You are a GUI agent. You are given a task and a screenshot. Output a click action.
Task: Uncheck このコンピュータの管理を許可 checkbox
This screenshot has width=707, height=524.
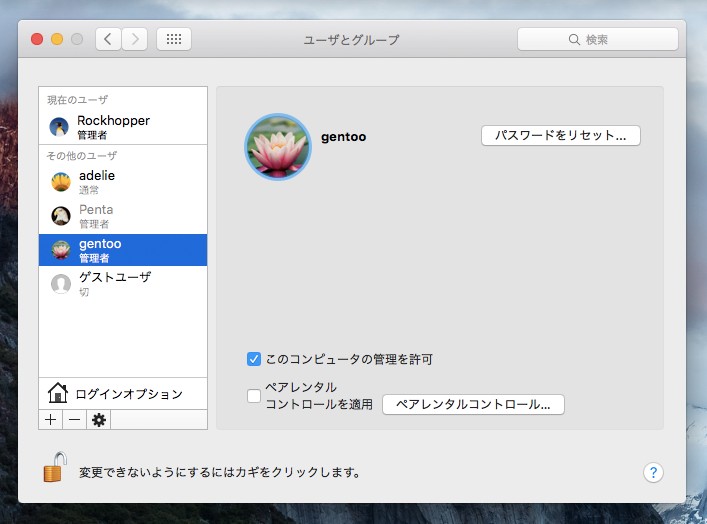pos(254,359)
